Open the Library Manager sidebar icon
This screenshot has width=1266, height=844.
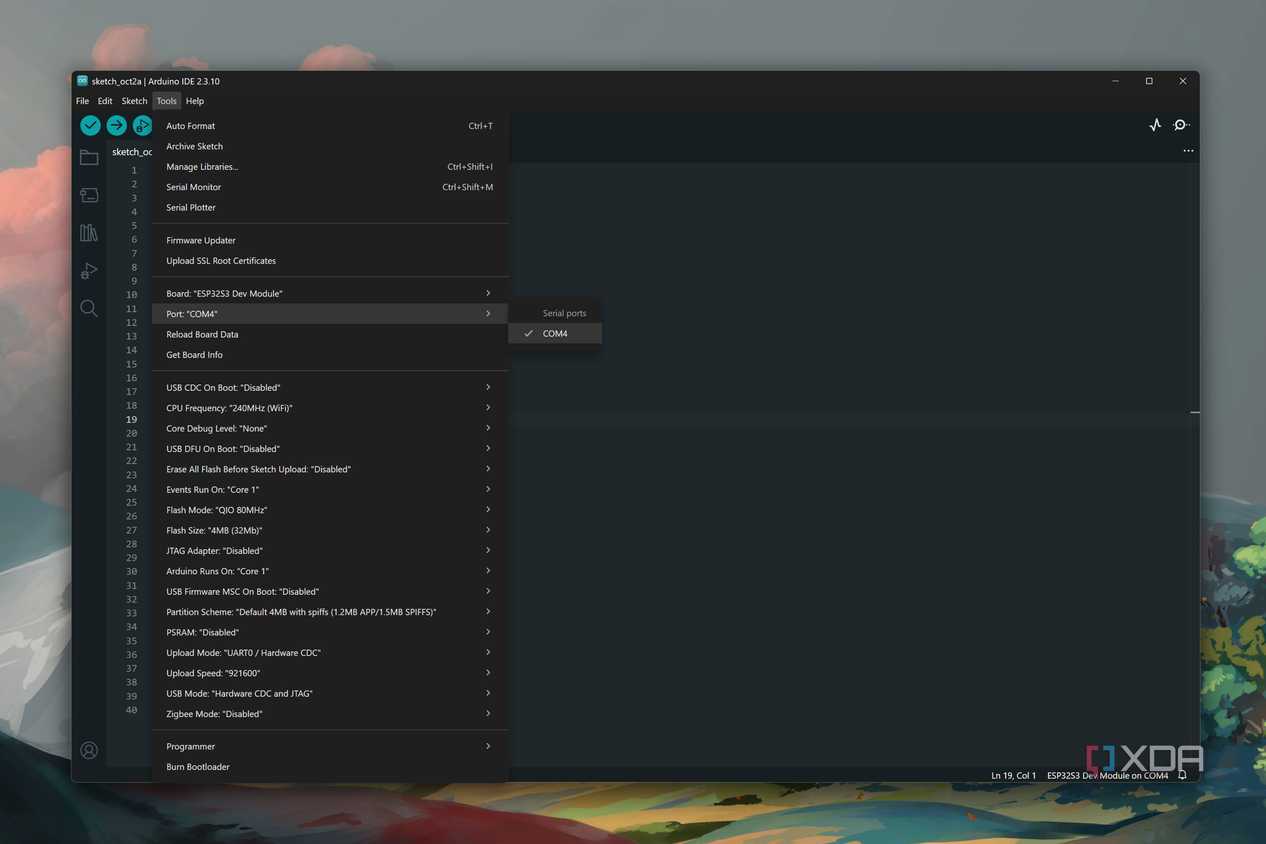89,233
